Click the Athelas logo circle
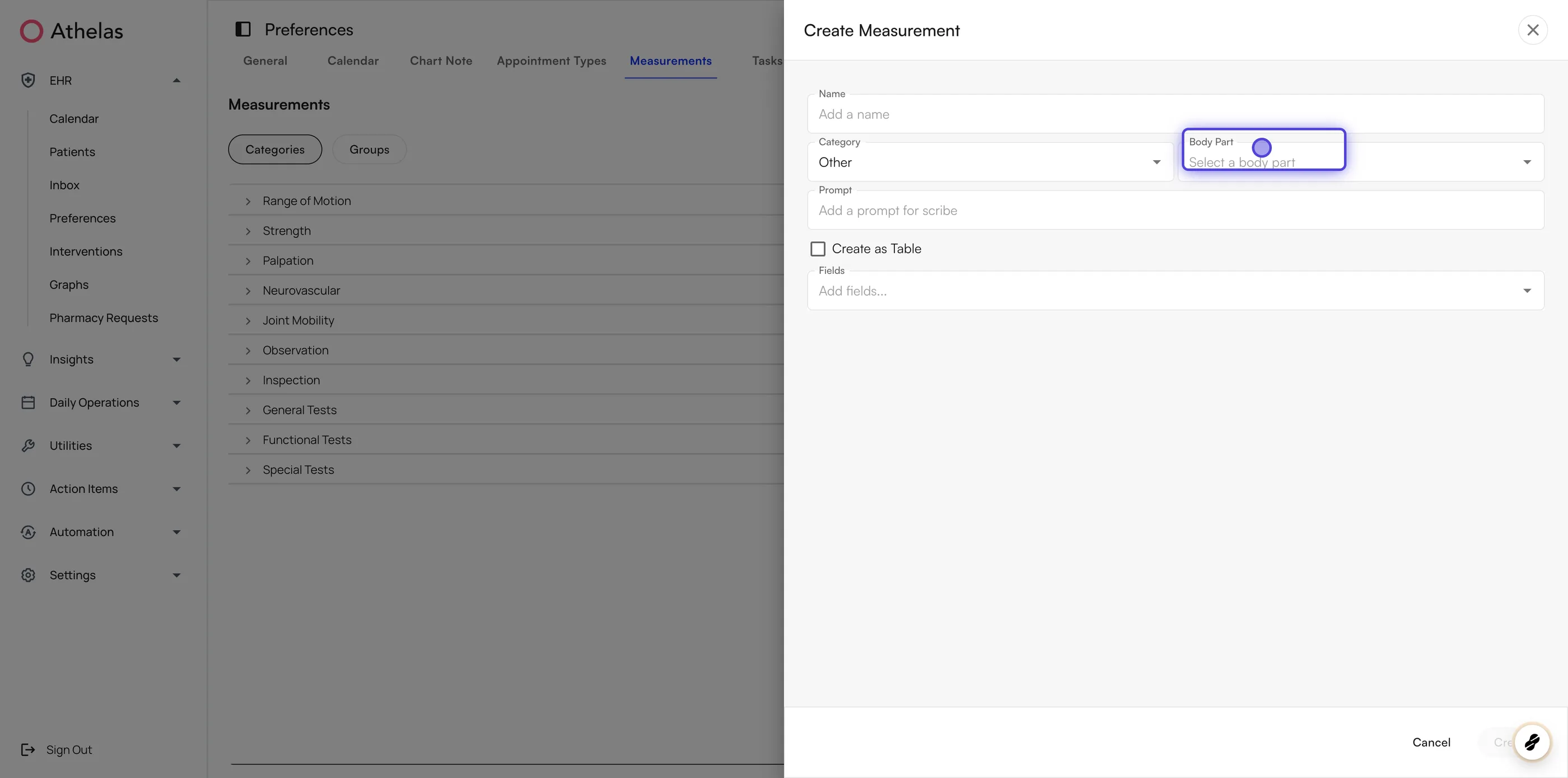The image size is (1568, 778). (x=31, y=31)
